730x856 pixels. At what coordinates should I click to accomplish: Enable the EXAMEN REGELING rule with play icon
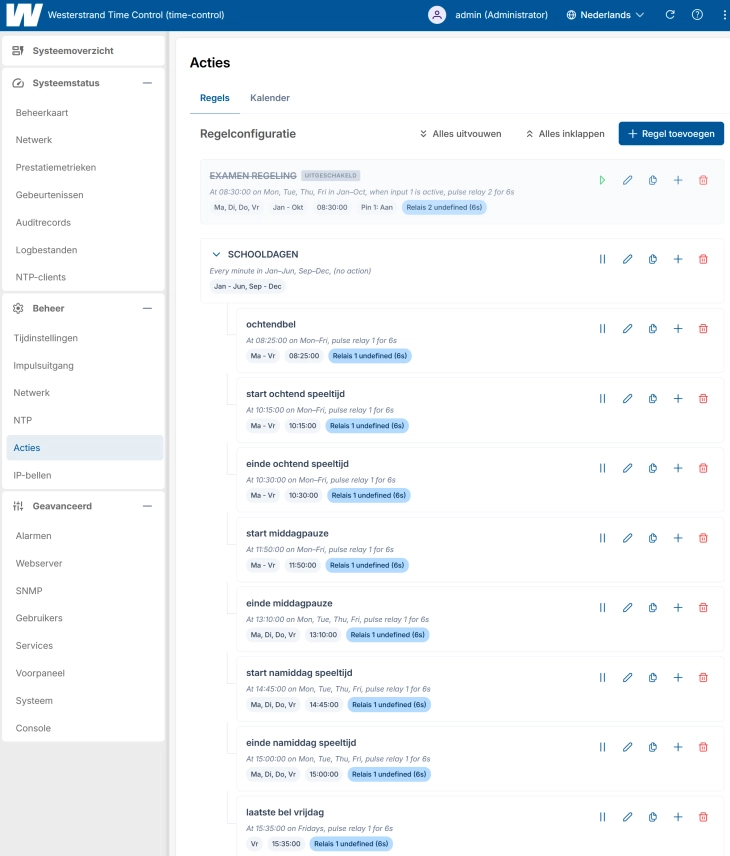pos(602,180)
